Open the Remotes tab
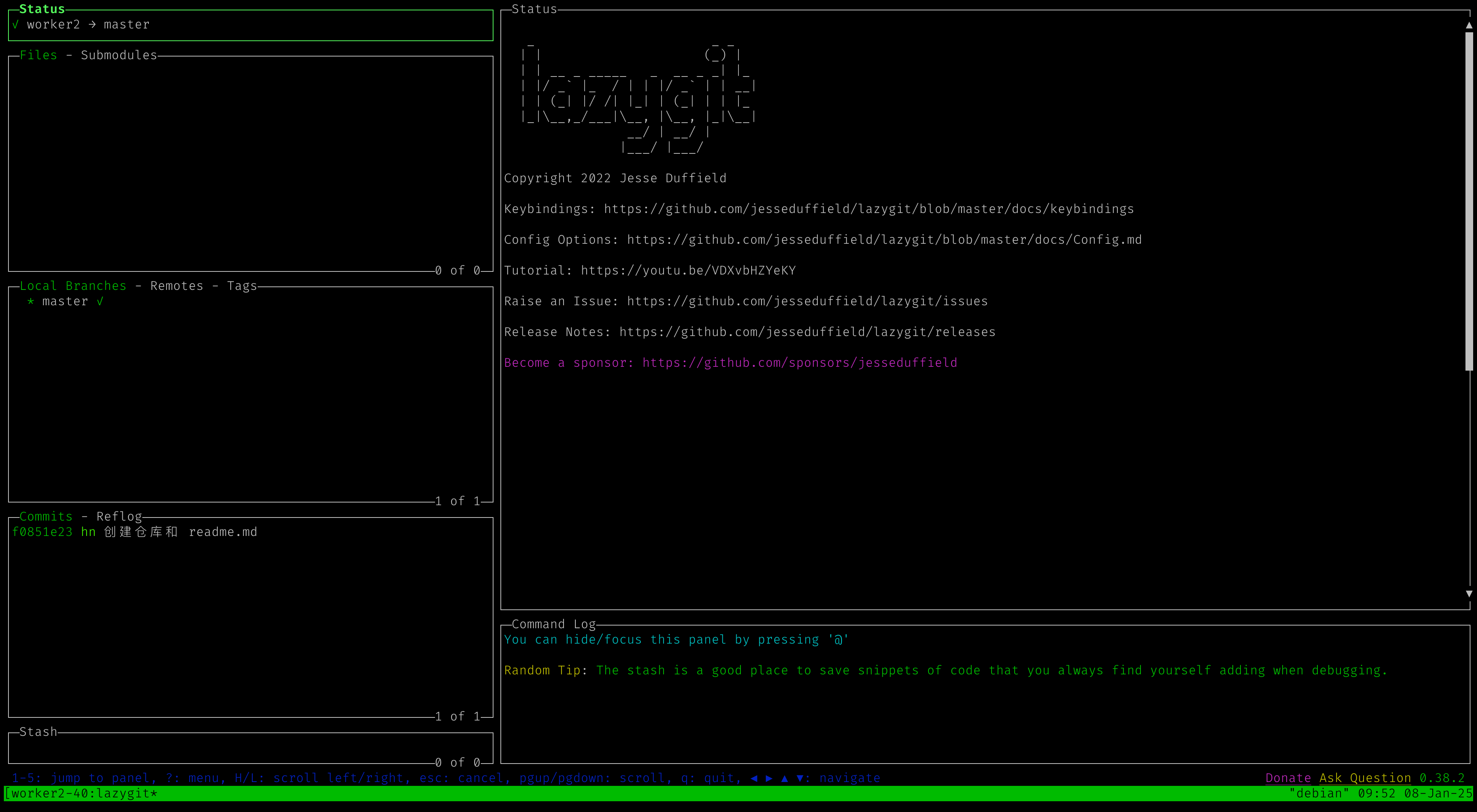1477x812 pixels. pos(177,285)
